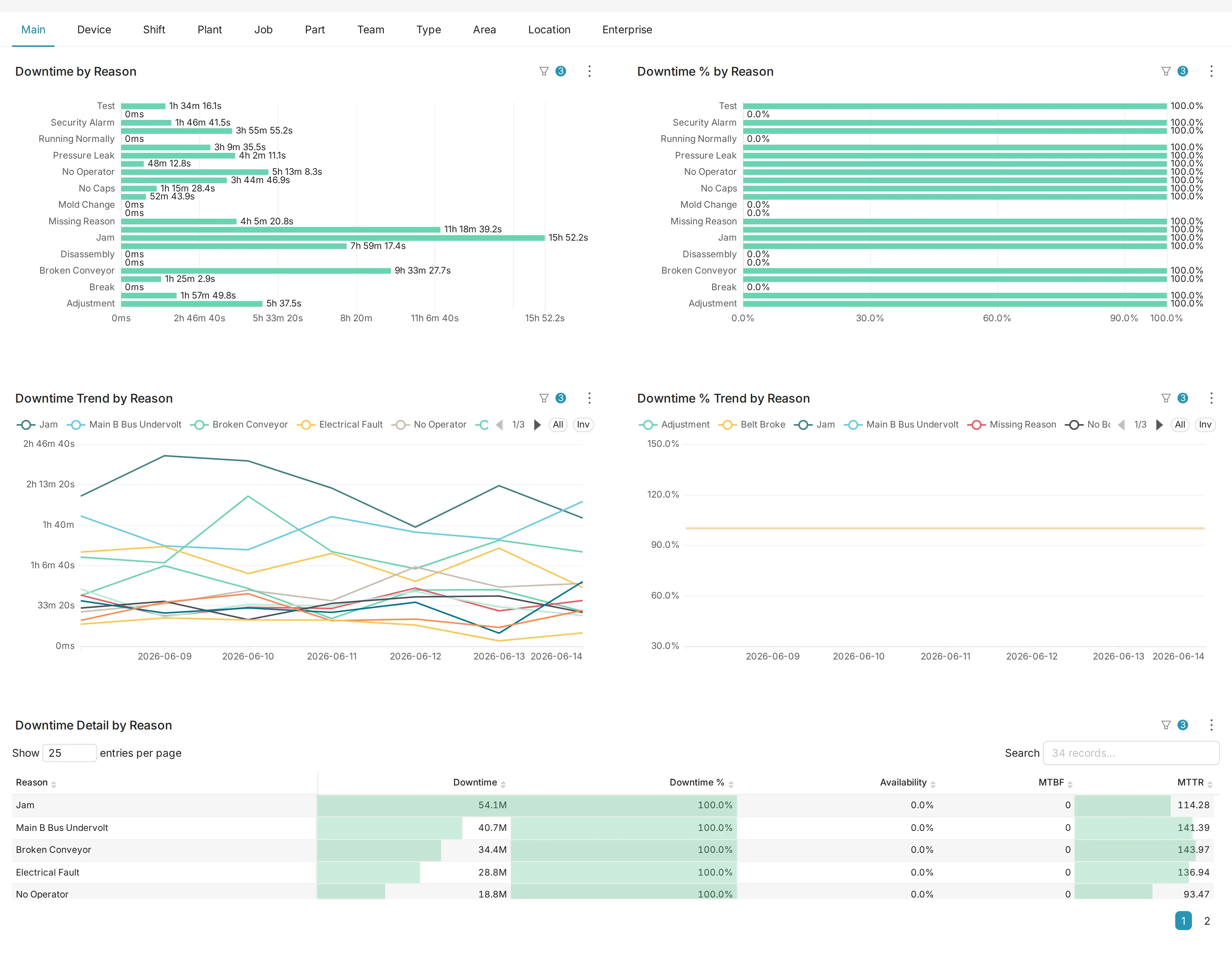Toggle Jam series in Downtime Trend legend
Screen dimensions: 1232x955
tap(37, 425)
